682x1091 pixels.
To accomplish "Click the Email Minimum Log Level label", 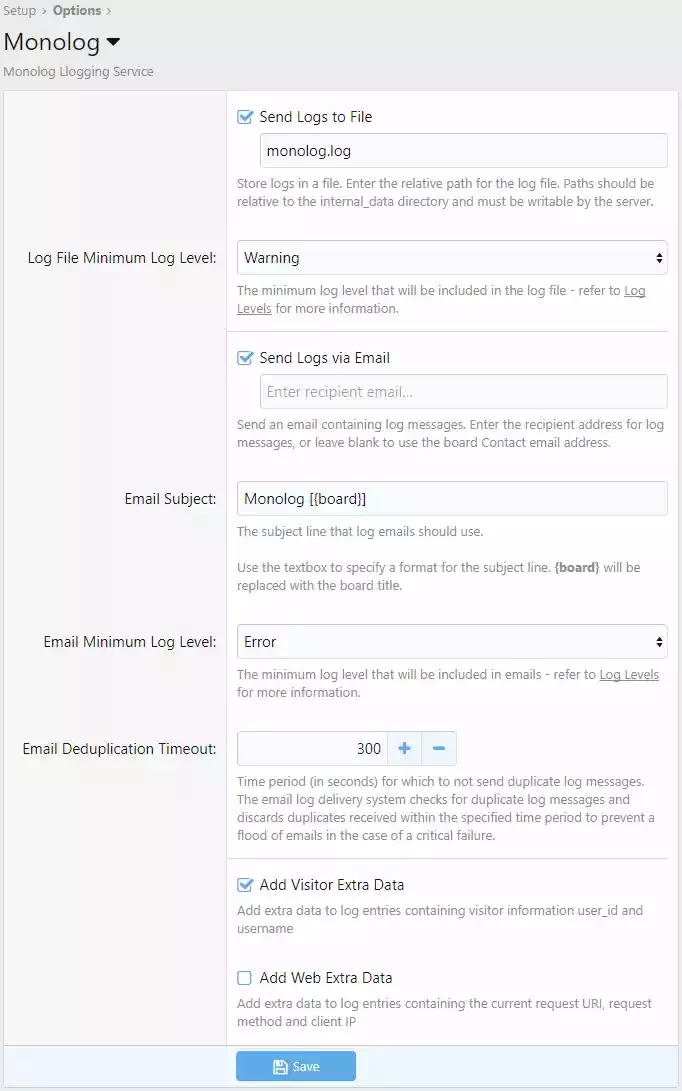I will pos(130,642).
